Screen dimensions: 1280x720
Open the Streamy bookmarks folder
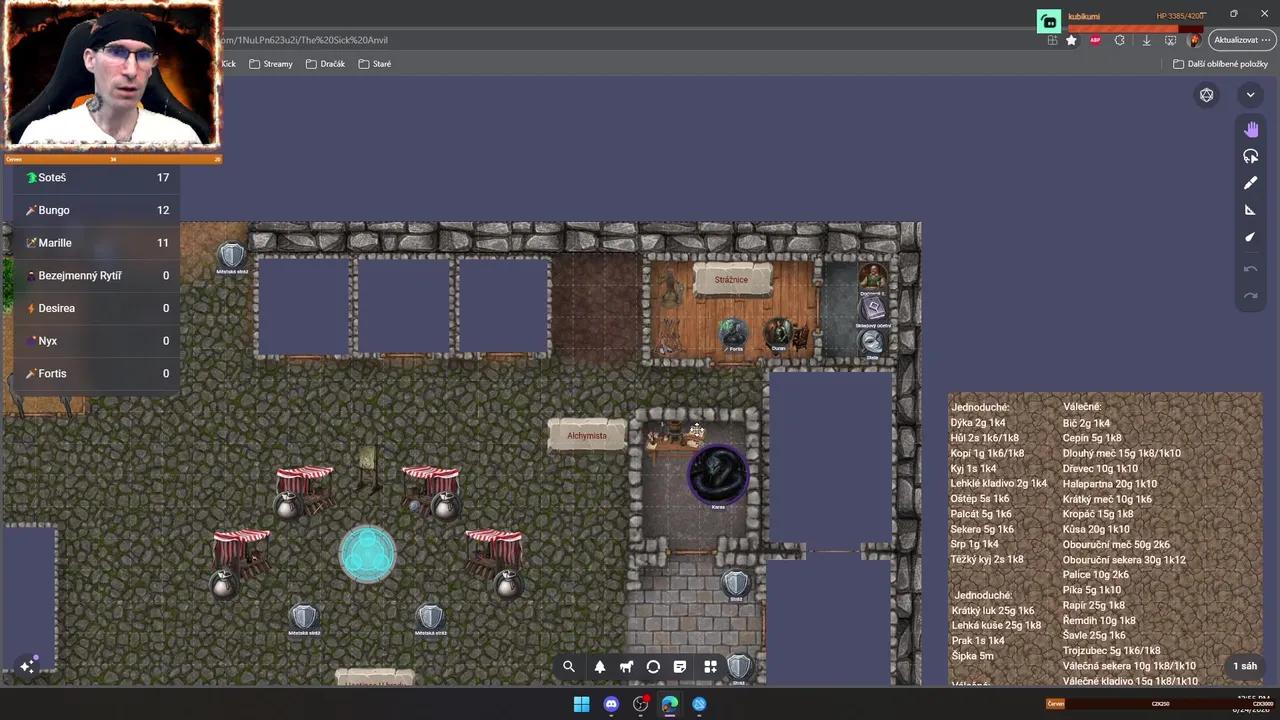(x=271, y=64)
